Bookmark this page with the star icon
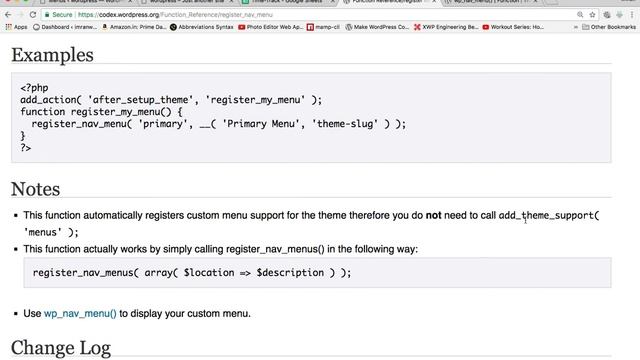The width and height of the screenshot is (640, 360). coord(592,15)
